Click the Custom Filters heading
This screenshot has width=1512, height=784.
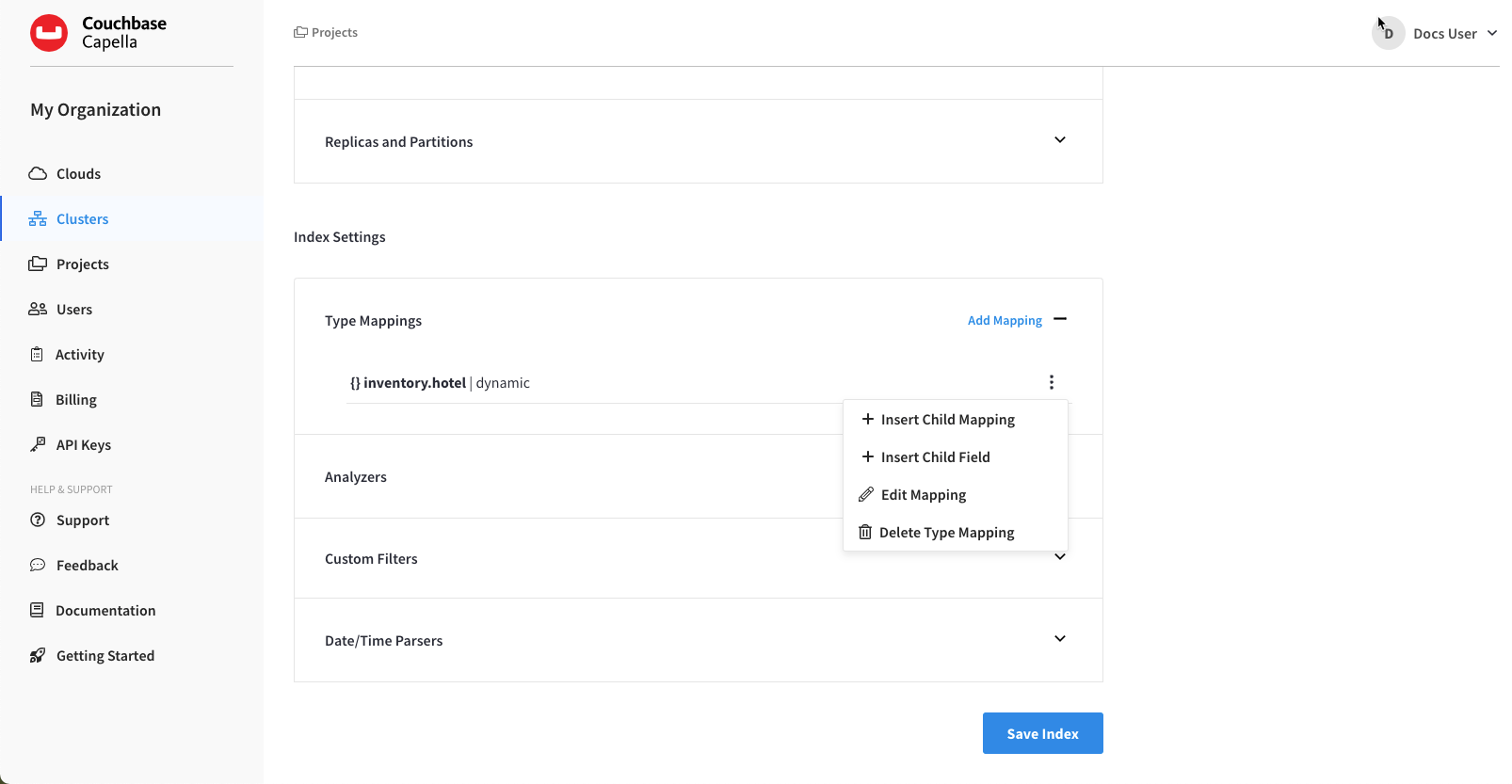pos(371,559)
